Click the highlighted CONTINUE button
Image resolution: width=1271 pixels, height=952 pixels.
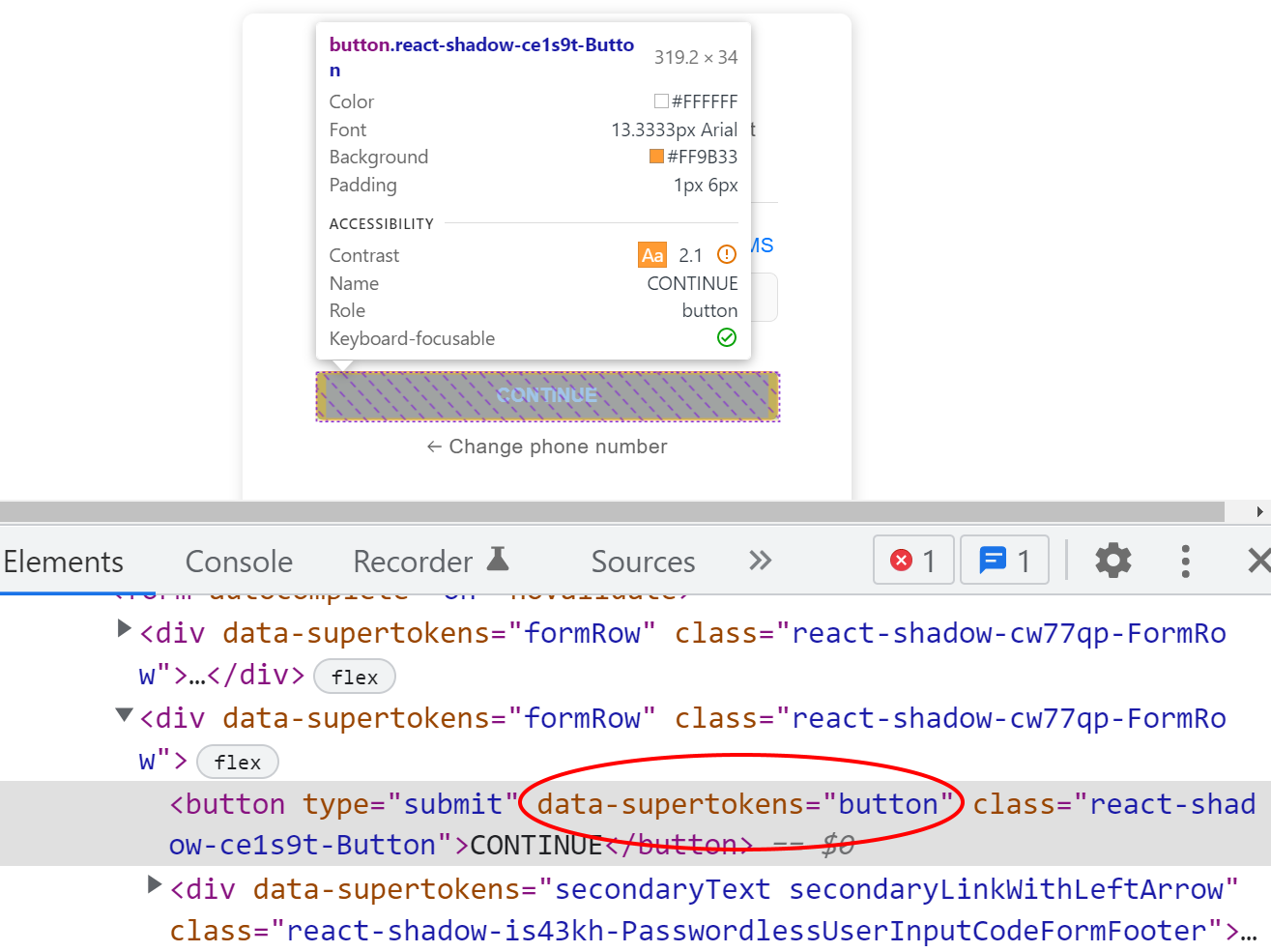(x=546, y=395)
